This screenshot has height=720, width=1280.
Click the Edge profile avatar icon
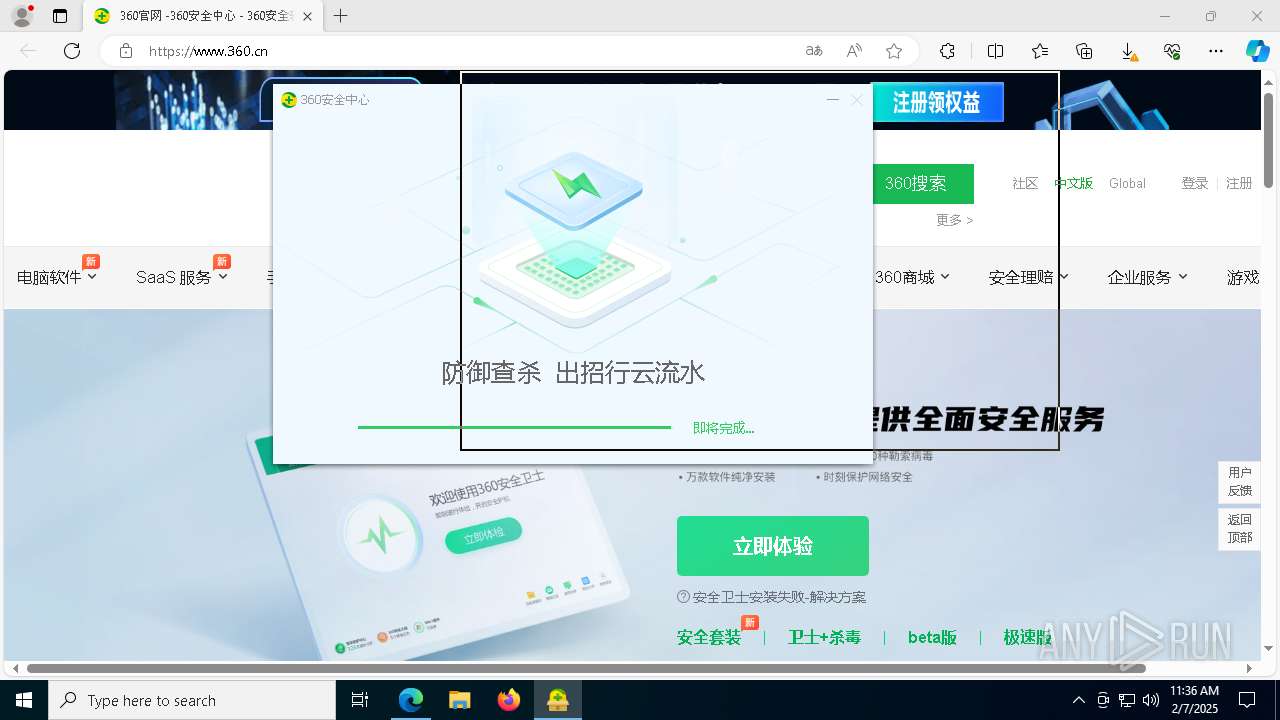pyautogui.click(x=22, y=16)
